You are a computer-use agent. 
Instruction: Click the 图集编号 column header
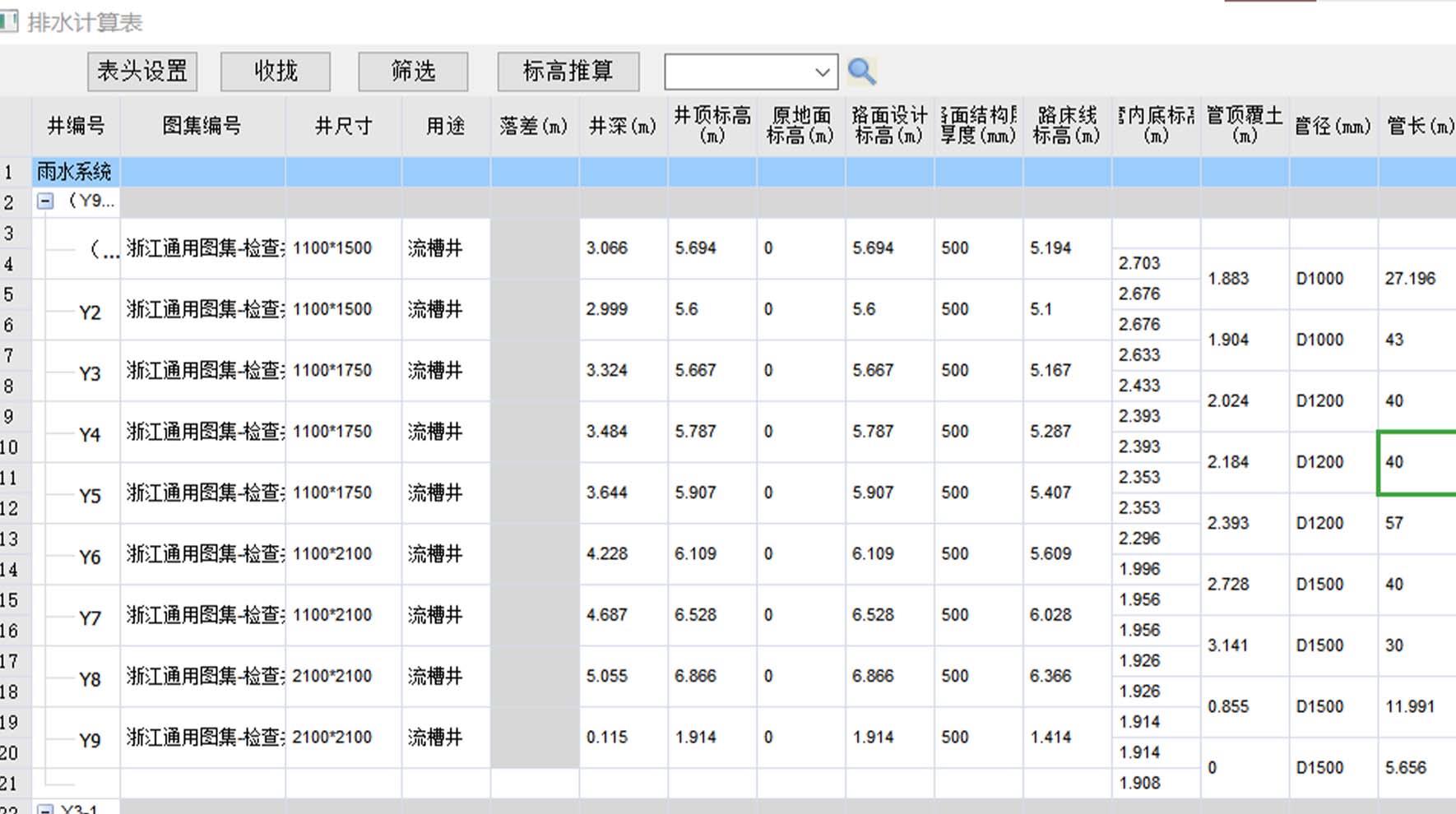(202, 126)
